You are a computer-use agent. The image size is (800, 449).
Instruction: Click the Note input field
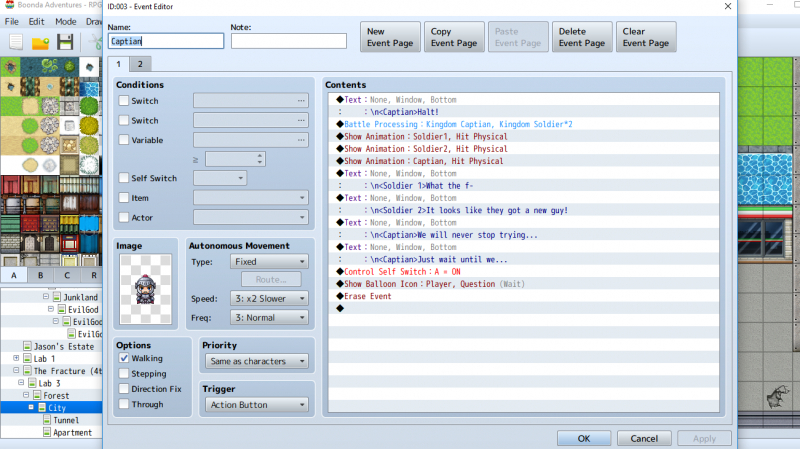point(289,41)
